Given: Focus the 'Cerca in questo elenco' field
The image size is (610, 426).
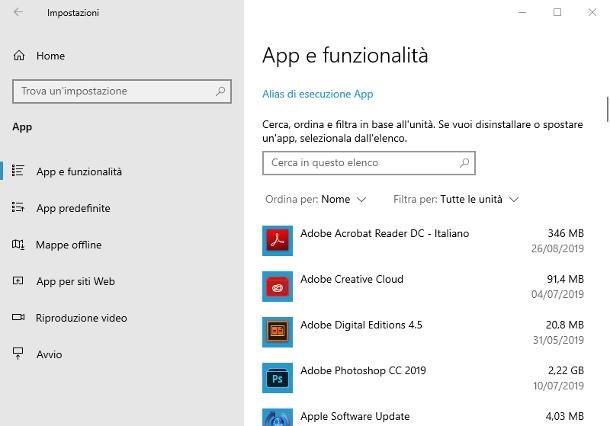Looking at the screenshot, I should 369,163.
